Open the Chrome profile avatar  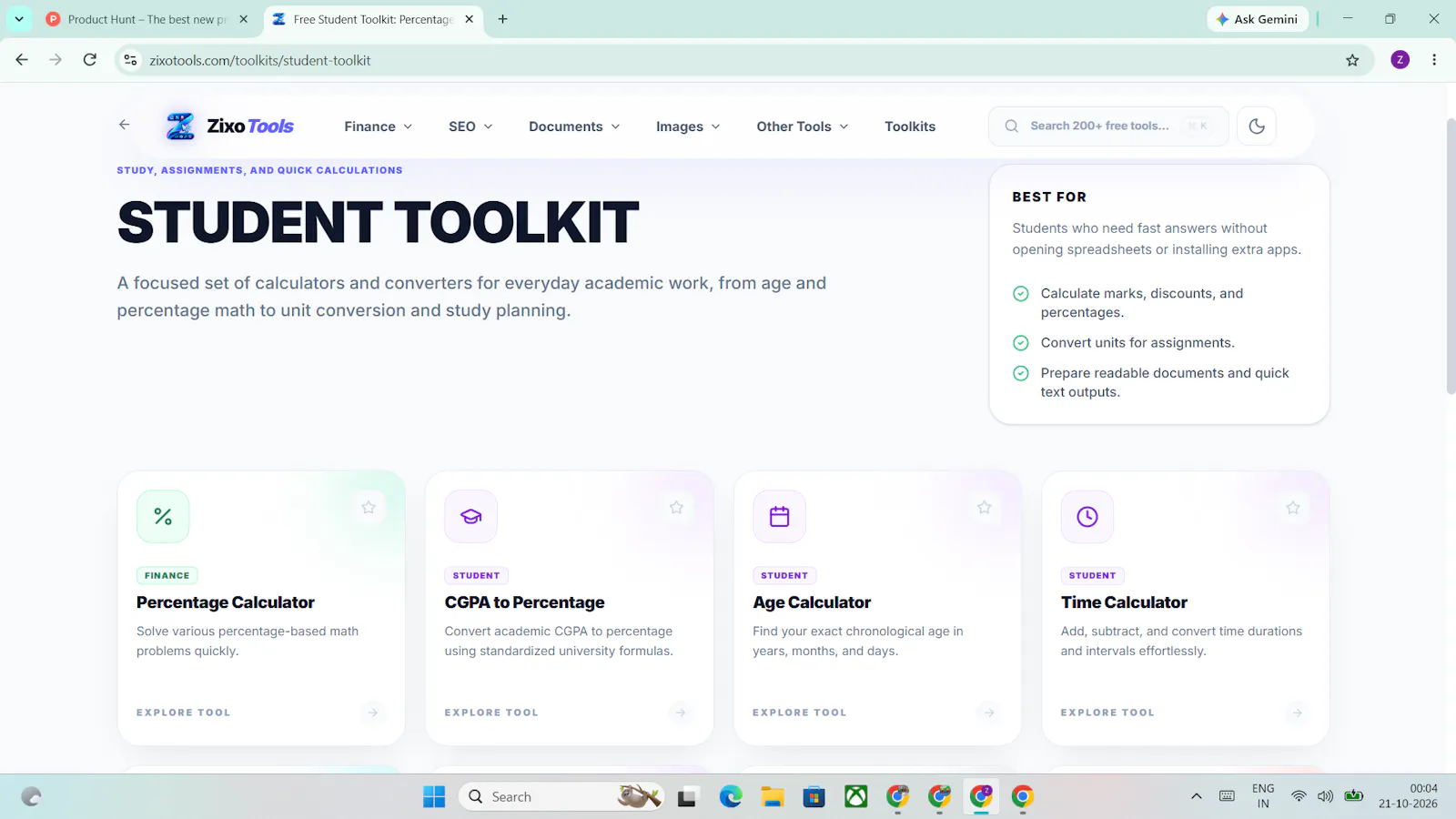click(1400, 60)
